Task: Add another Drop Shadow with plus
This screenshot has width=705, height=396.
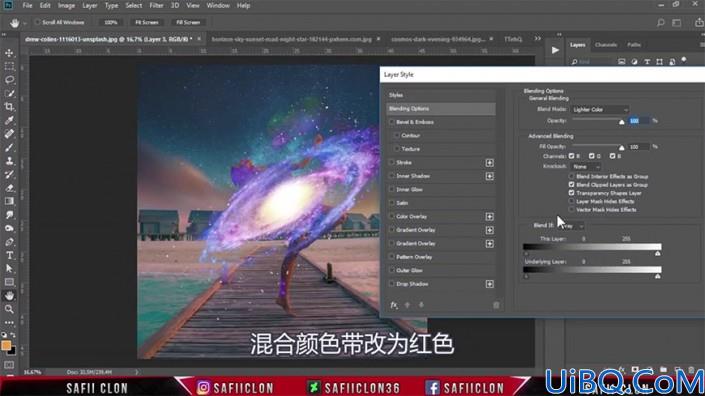Action: (x=490, y=284)
